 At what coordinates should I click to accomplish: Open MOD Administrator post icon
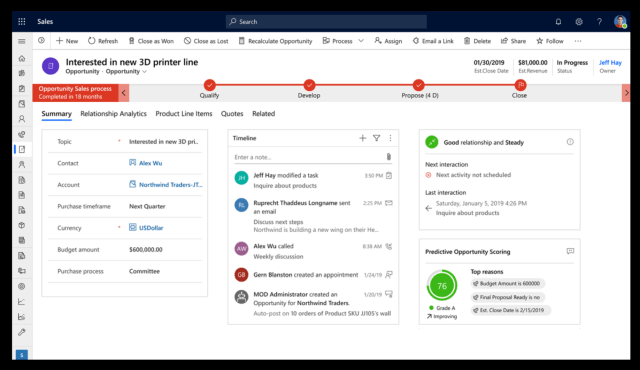pos(389,294)
